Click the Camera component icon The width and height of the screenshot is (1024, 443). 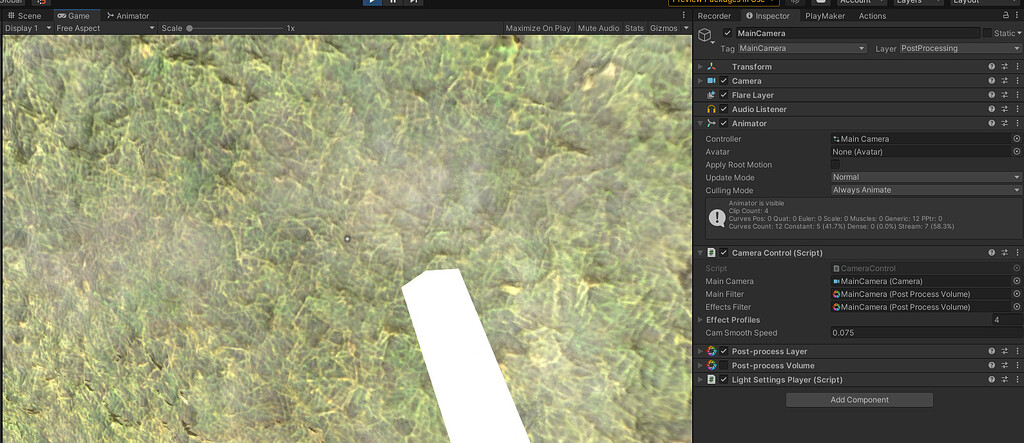coord(712,81)
